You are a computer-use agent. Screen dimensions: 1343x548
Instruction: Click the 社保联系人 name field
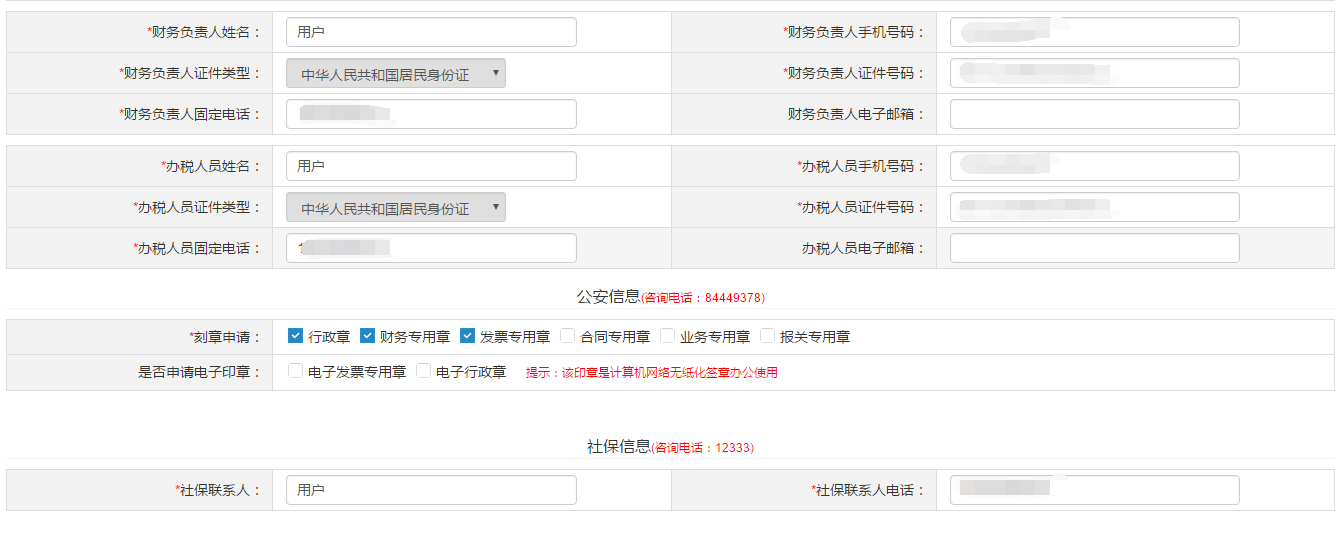pyautogui.click(x=431, y=490)
